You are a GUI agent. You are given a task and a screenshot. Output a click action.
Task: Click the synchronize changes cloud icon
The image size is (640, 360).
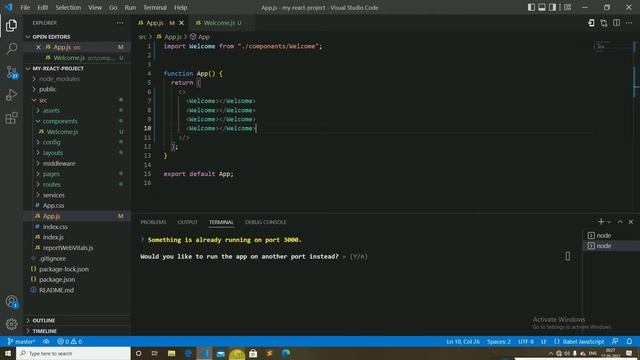[46, 342]
